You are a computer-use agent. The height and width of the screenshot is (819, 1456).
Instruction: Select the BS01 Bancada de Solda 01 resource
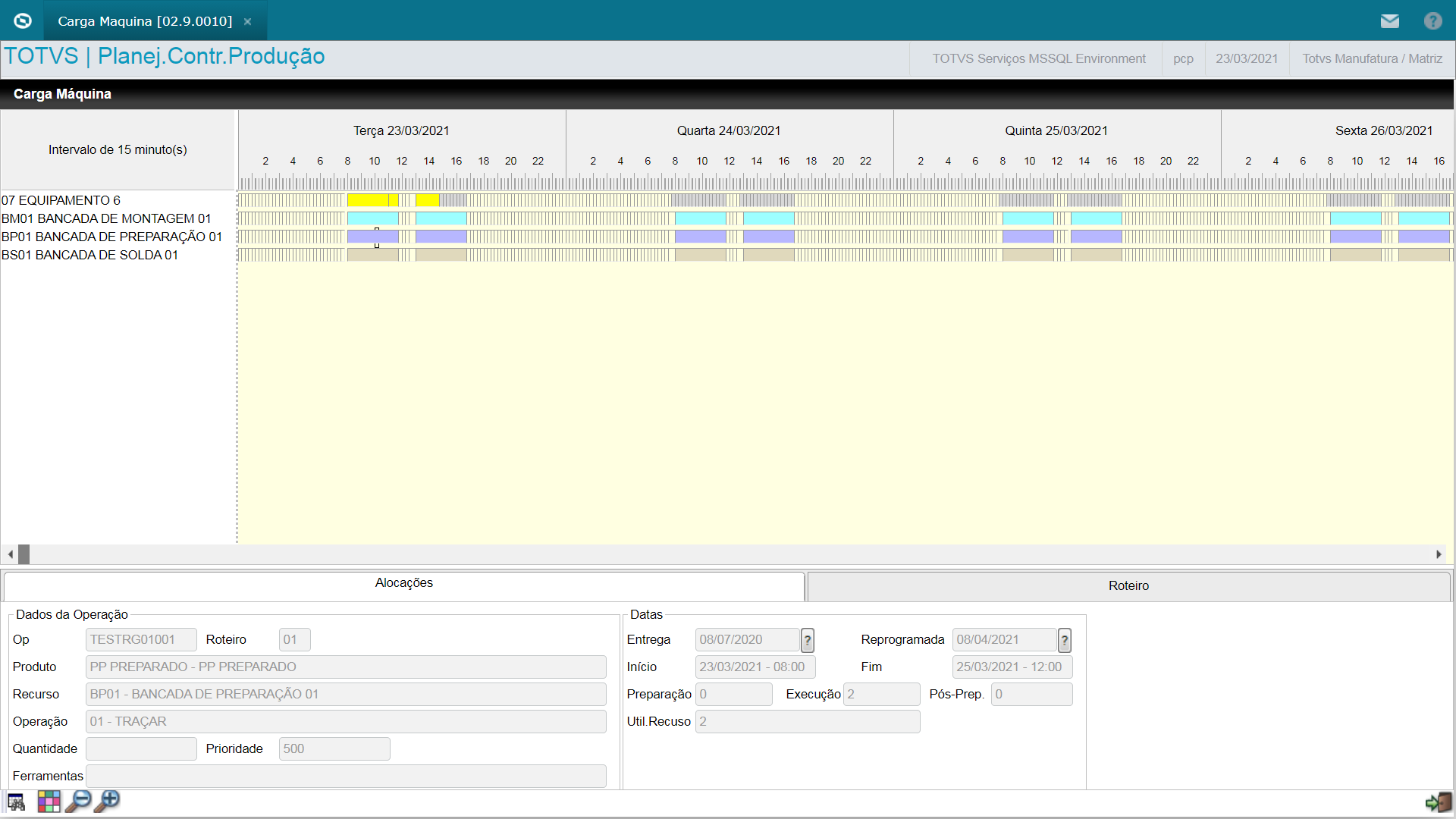89,255
